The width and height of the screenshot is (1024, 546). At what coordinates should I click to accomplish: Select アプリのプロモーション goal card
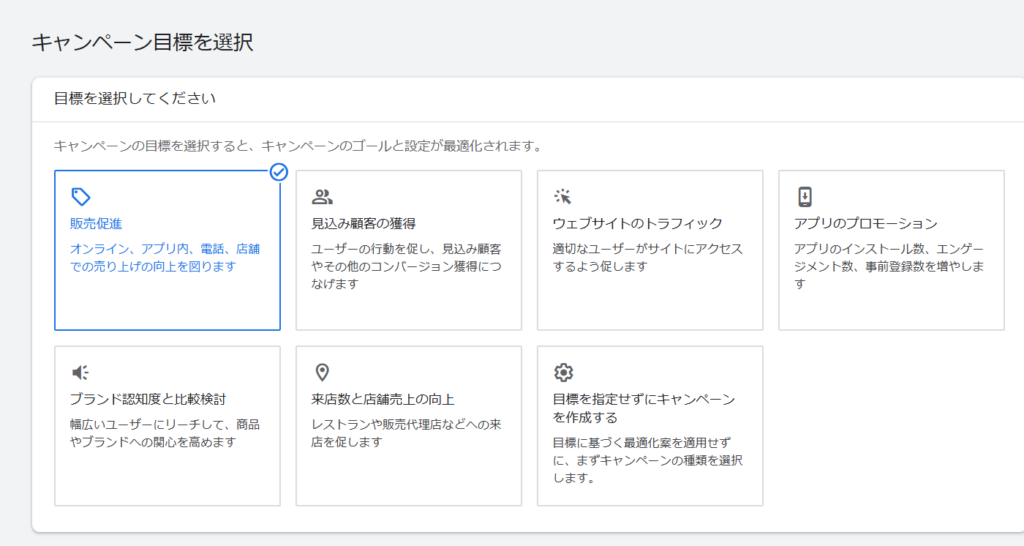click(x=891, y=250)
